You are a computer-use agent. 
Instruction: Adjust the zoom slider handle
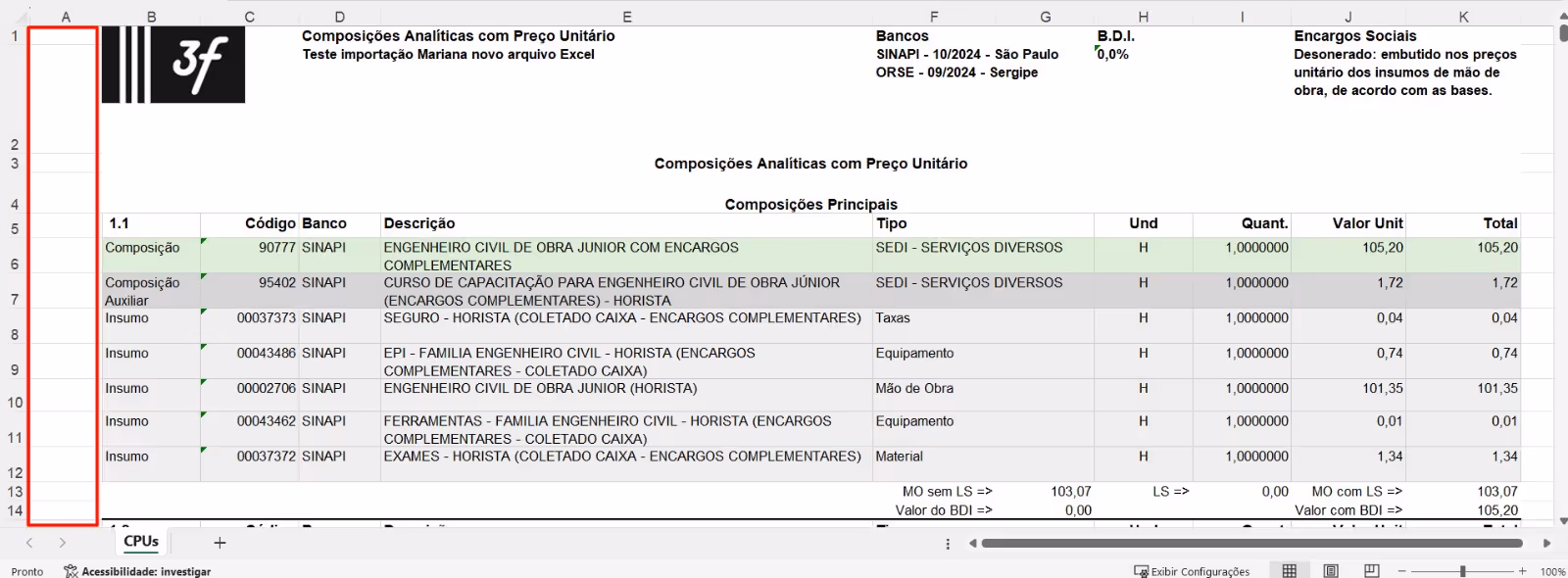pyautogui.click(x=1462, y=571)
